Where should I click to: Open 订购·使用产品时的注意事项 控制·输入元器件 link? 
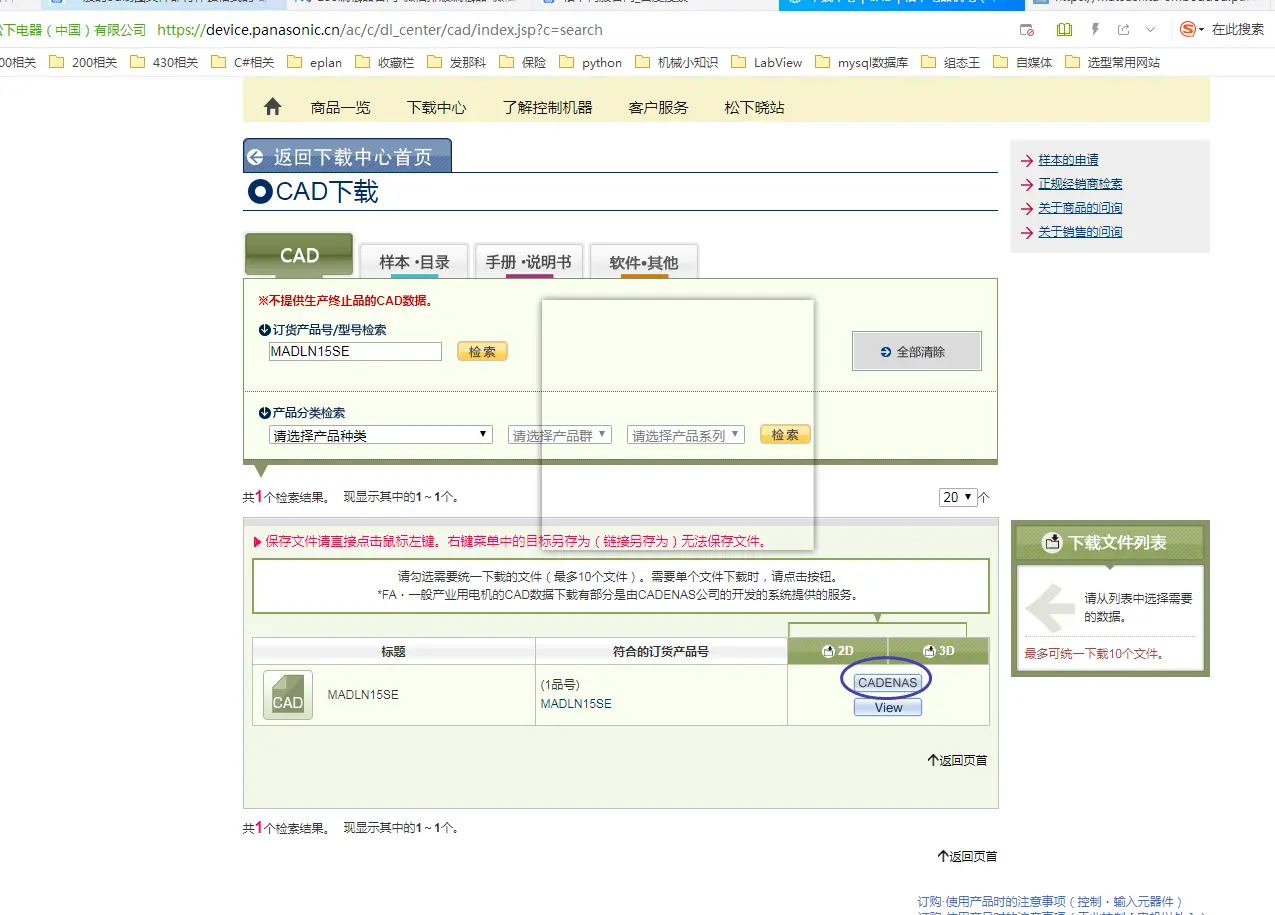1050,901
